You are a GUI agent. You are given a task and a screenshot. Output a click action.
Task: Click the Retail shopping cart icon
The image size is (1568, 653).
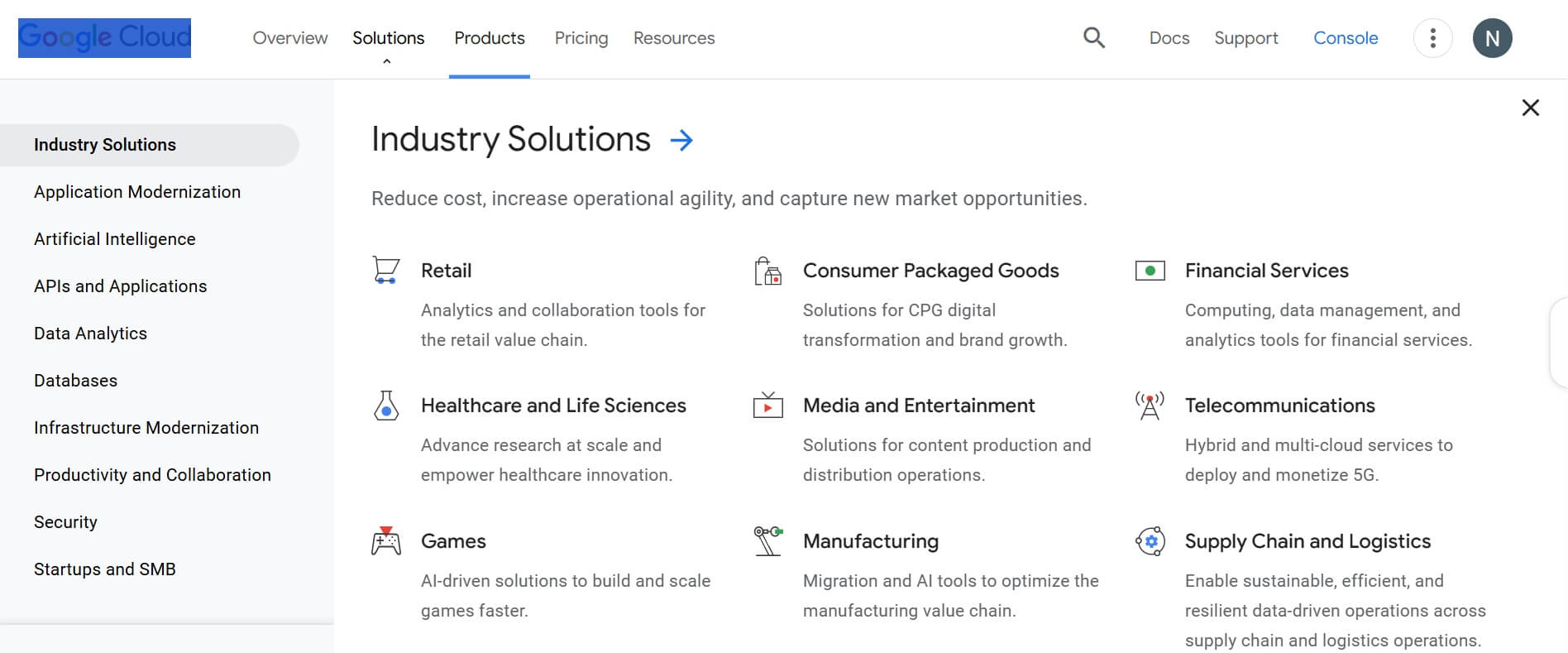[386, 271]
